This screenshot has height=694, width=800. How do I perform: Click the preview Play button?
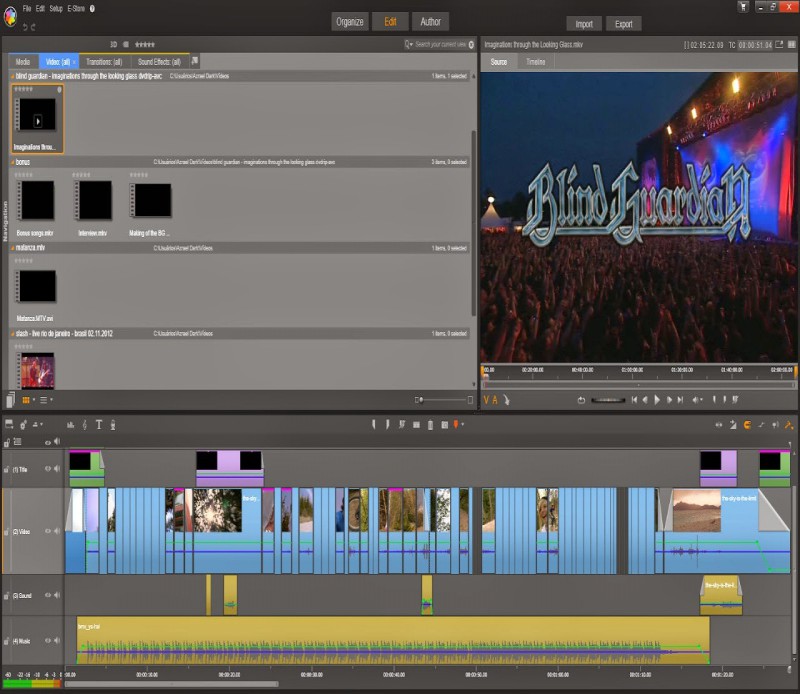(x=657, y=400)
